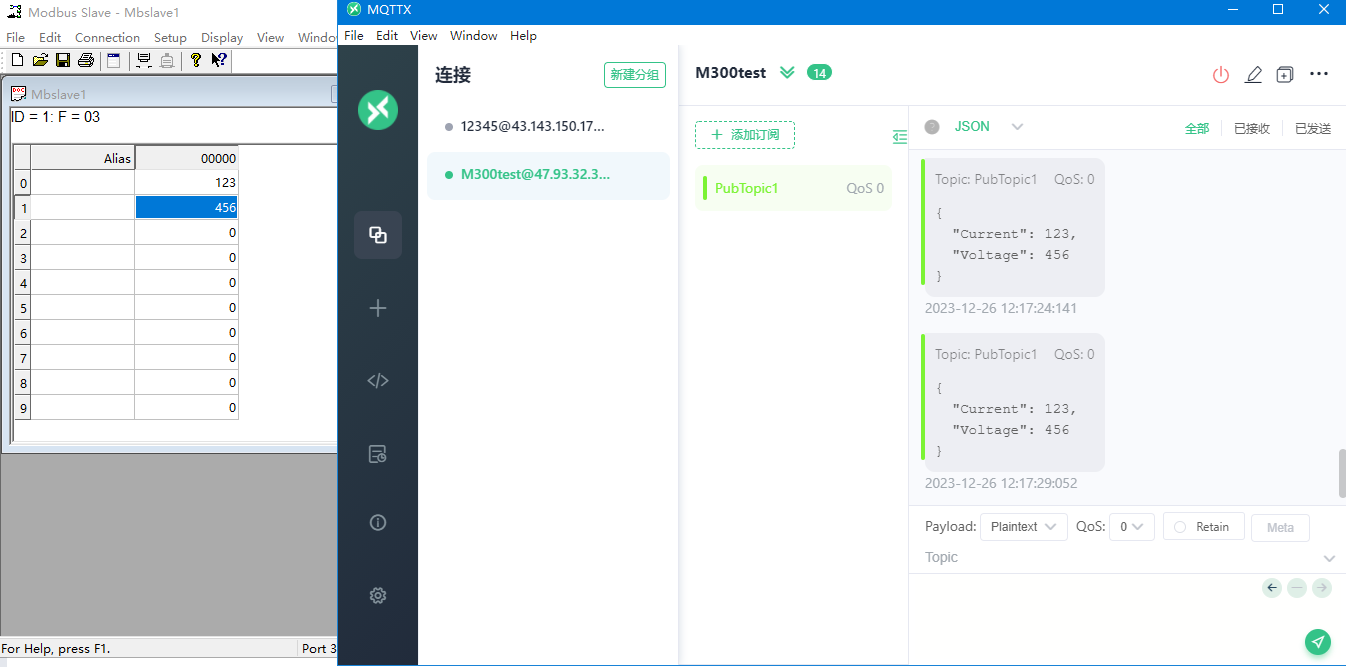Image resolution: width=1346 pixels, height=667 pixels.
Task: Show all messages with 全部 tab
Action: 1197,128
